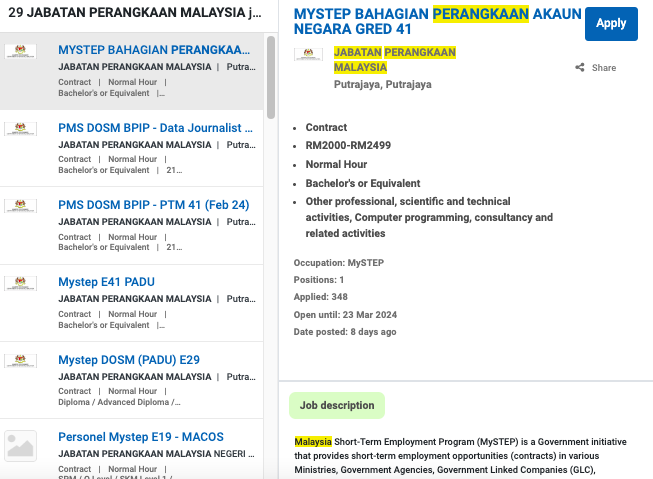
Task: Select Mystep DOSM (PADU) E29 job
Action: coord(129,360)
